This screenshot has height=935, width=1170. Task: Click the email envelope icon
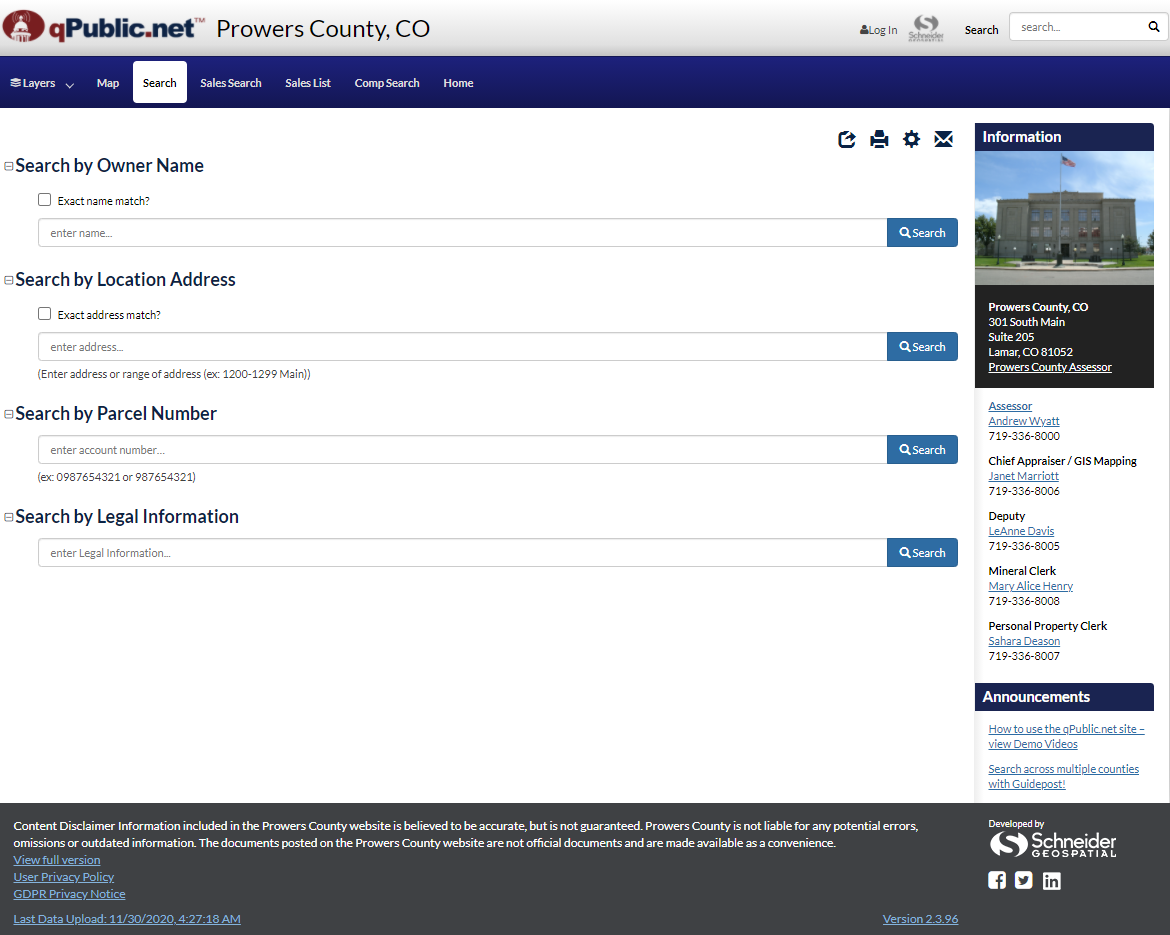[x=943, y=140]
